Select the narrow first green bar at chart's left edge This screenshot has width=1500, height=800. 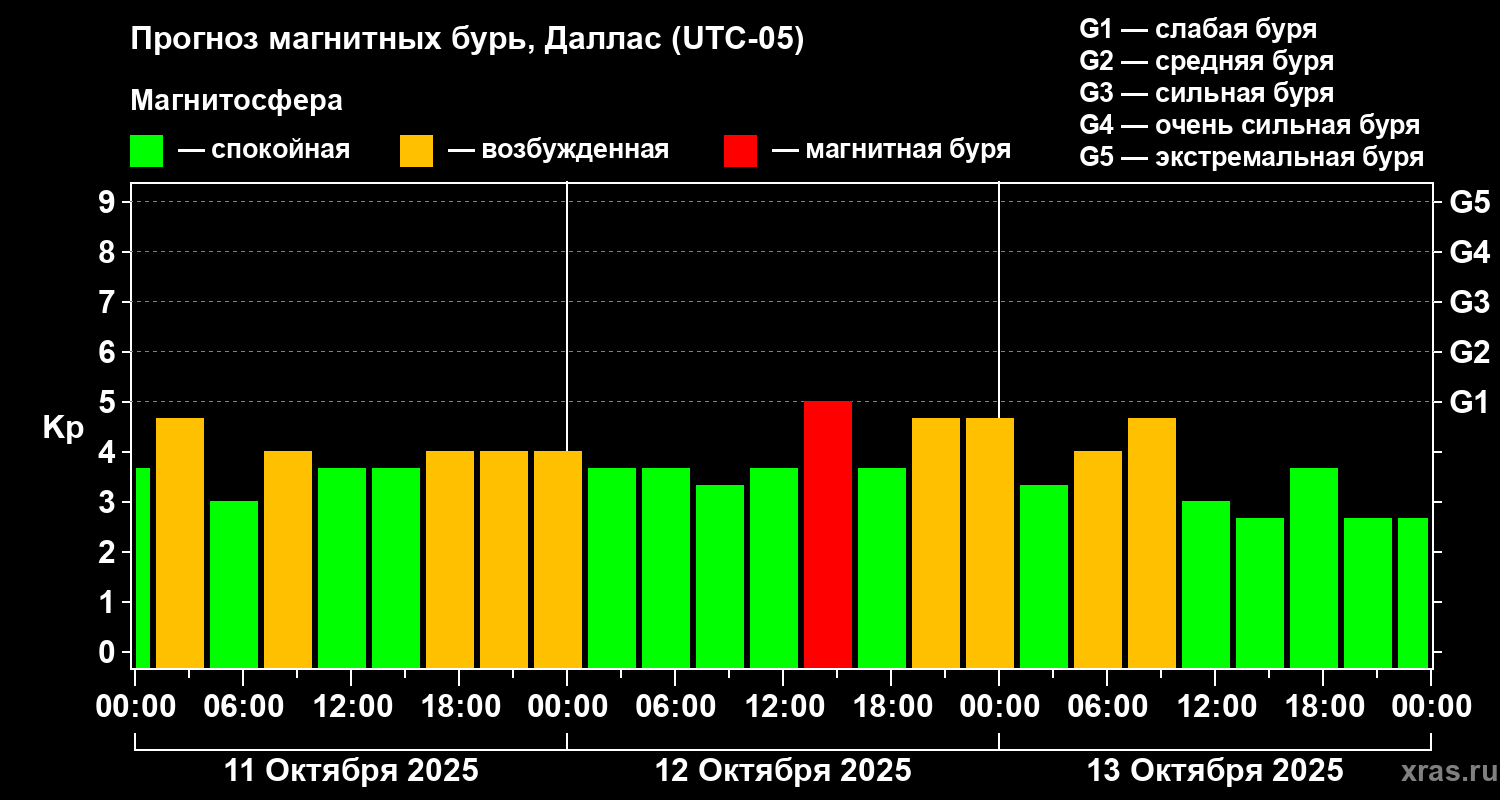(142, 568)
